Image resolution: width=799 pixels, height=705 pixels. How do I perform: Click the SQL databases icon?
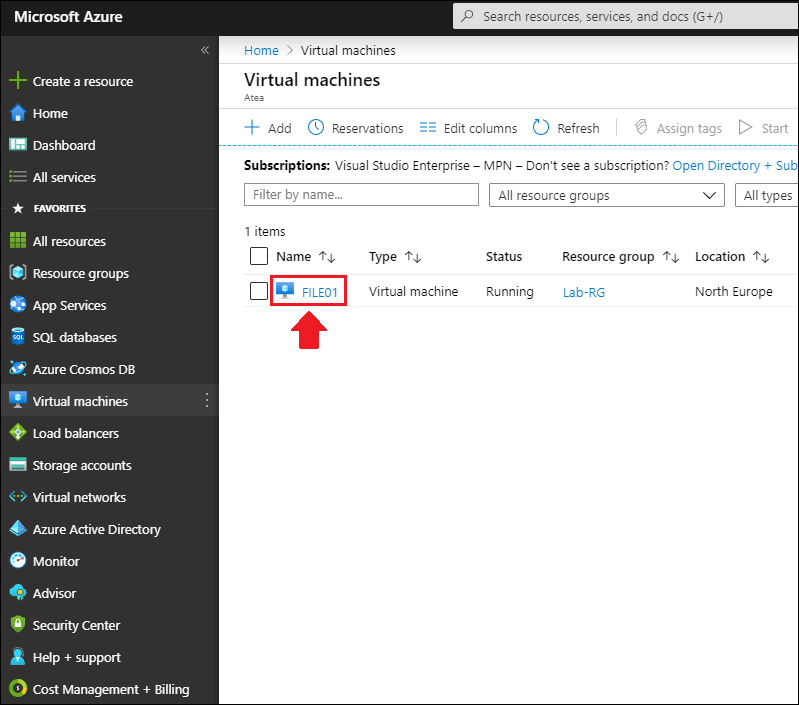(x=18, y=337)
